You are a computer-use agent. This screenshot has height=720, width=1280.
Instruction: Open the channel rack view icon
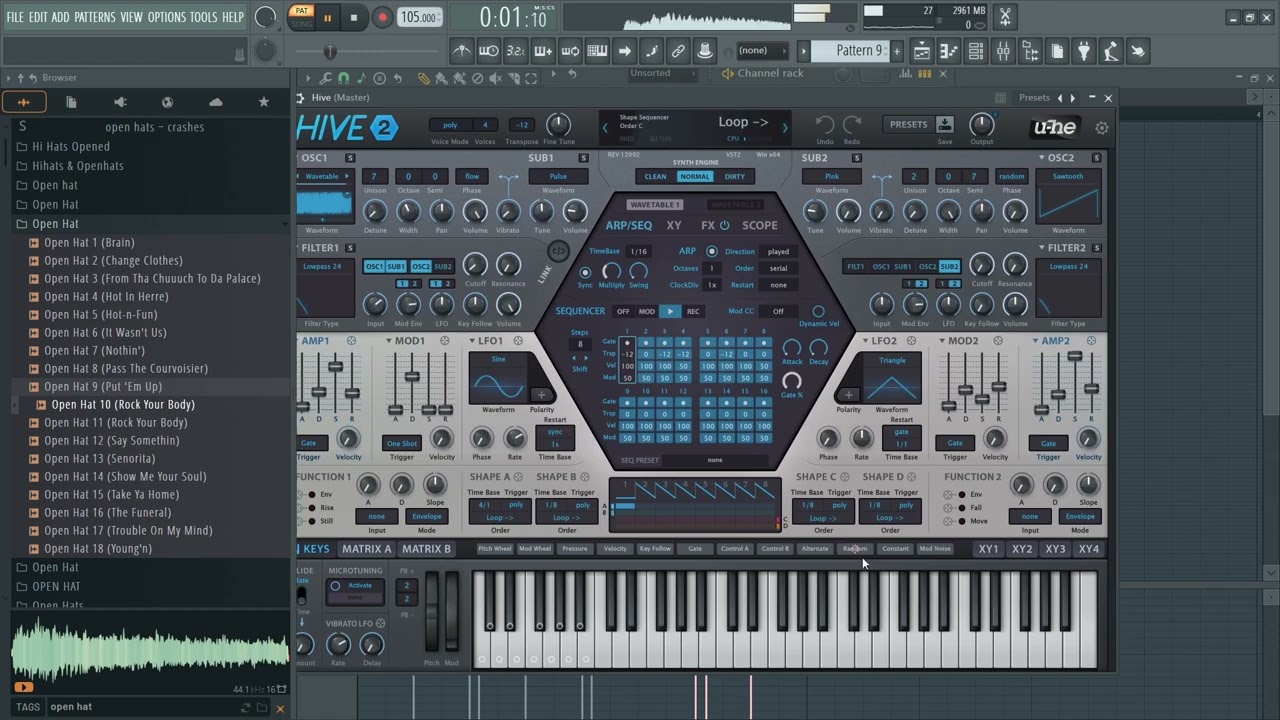point(976,51)
